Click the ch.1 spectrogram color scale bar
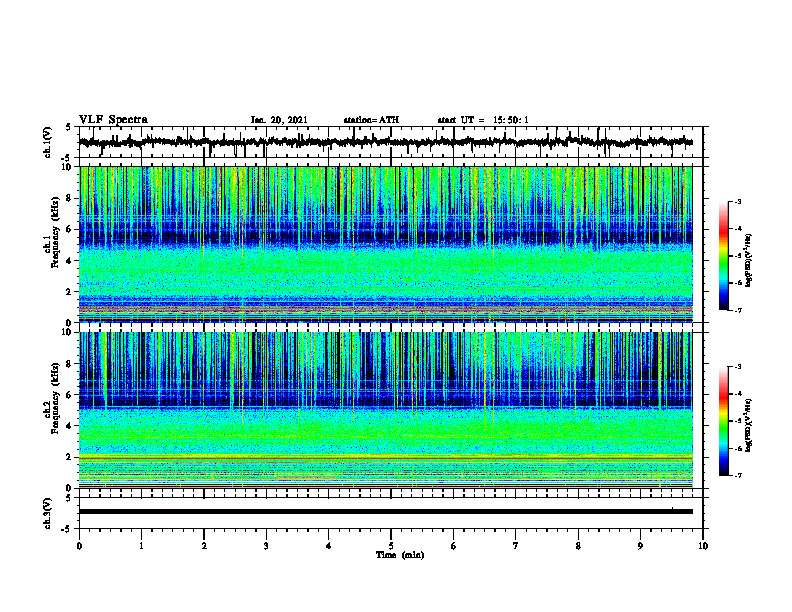This screenshot has height=612, width=792. (723, 256)
